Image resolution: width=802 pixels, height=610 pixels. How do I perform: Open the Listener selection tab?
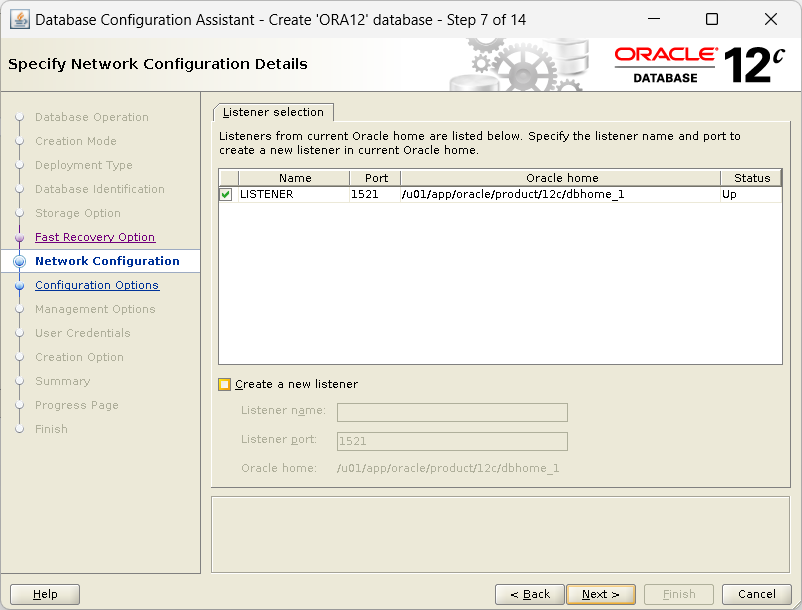273,112
